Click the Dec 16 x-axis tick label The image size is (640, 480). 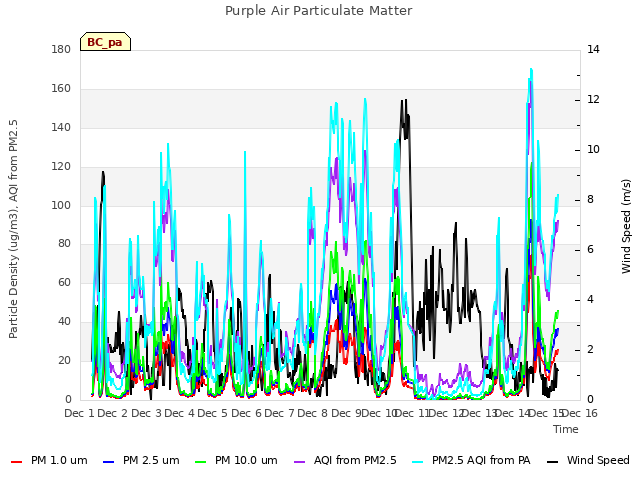coord(580,413)
